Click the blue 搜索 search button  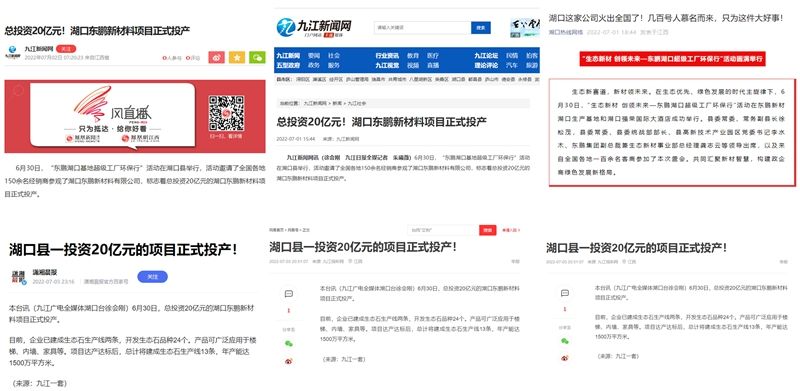[481, 28]
